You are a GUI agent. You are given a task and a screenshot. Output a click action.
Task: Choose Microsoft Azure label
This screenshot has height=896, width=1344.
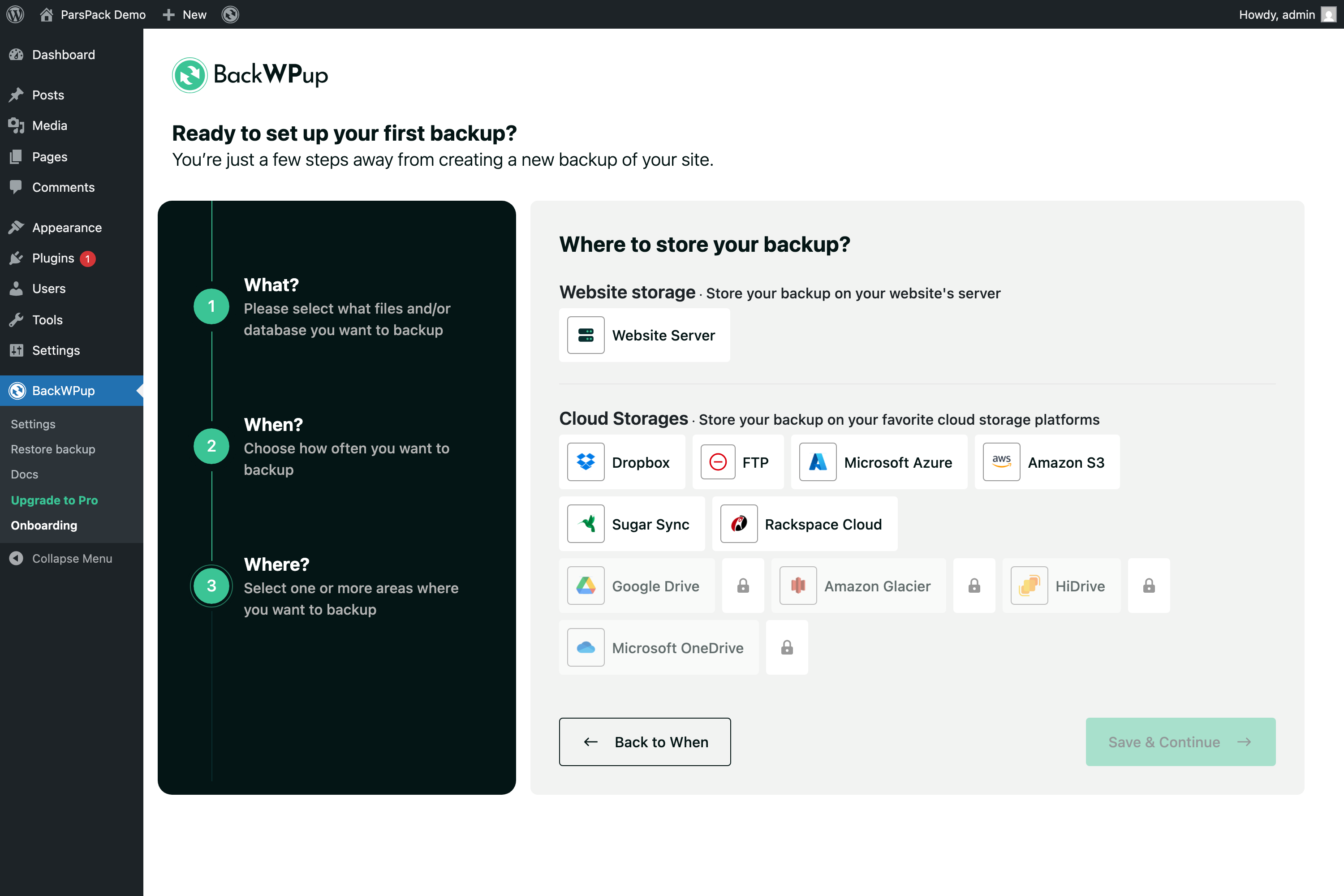coord(898,462)
